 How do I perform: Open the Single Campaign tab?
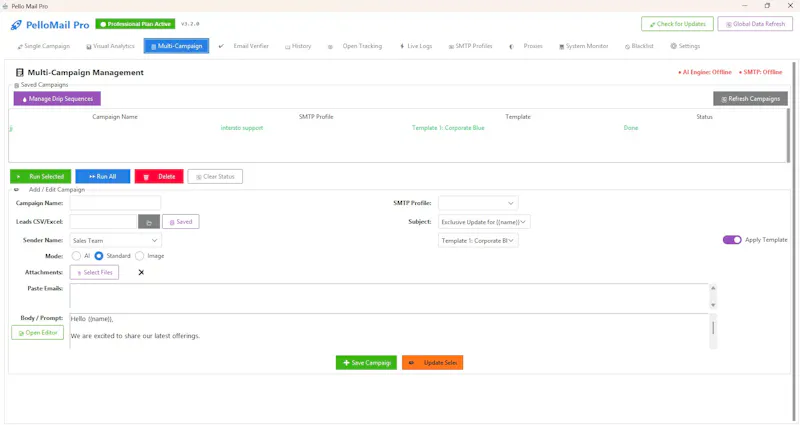click(x=43, y=46)
